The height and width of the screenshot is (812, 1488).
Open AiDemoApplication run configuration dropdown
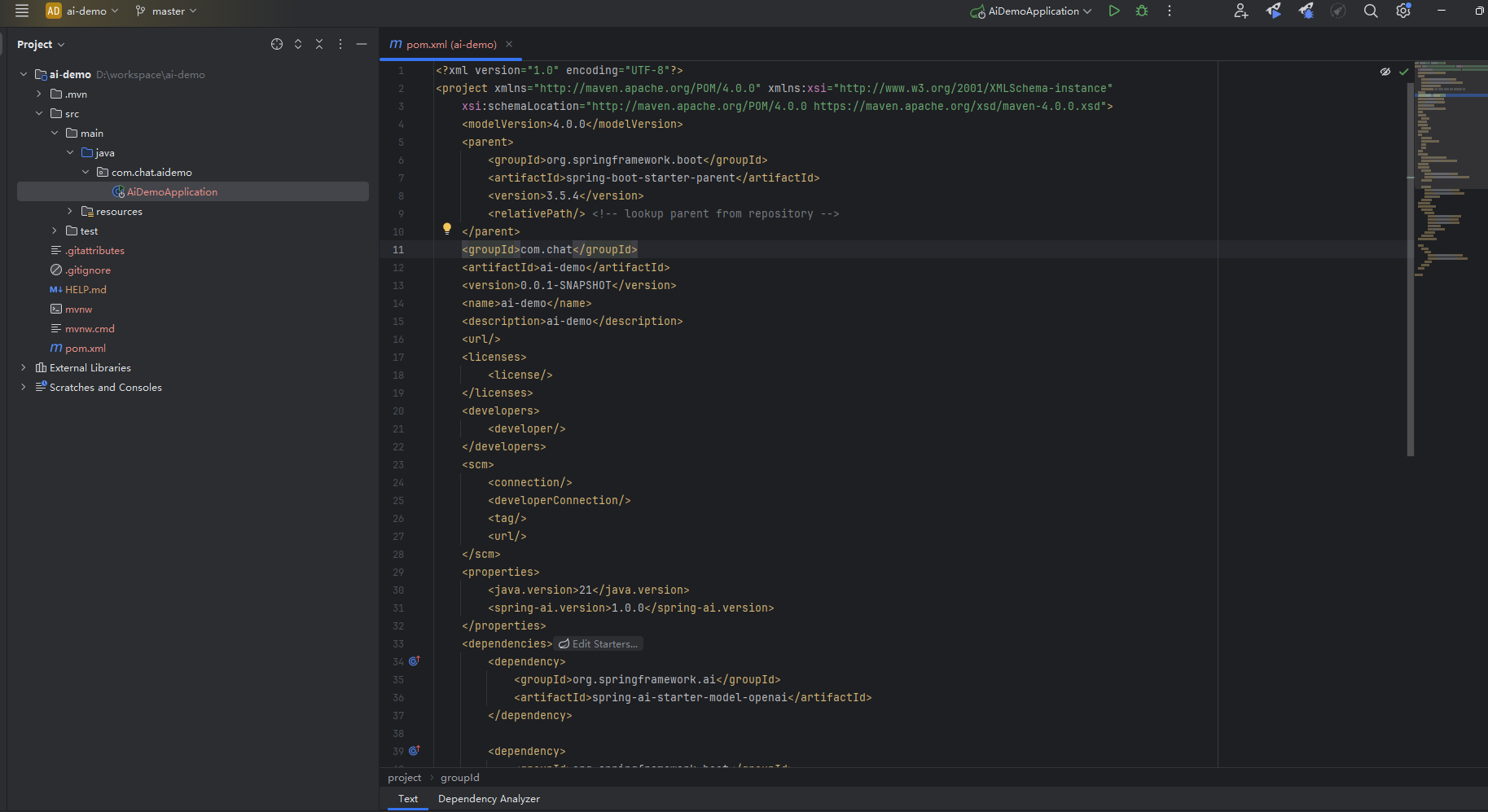(x=1031, y=11)
